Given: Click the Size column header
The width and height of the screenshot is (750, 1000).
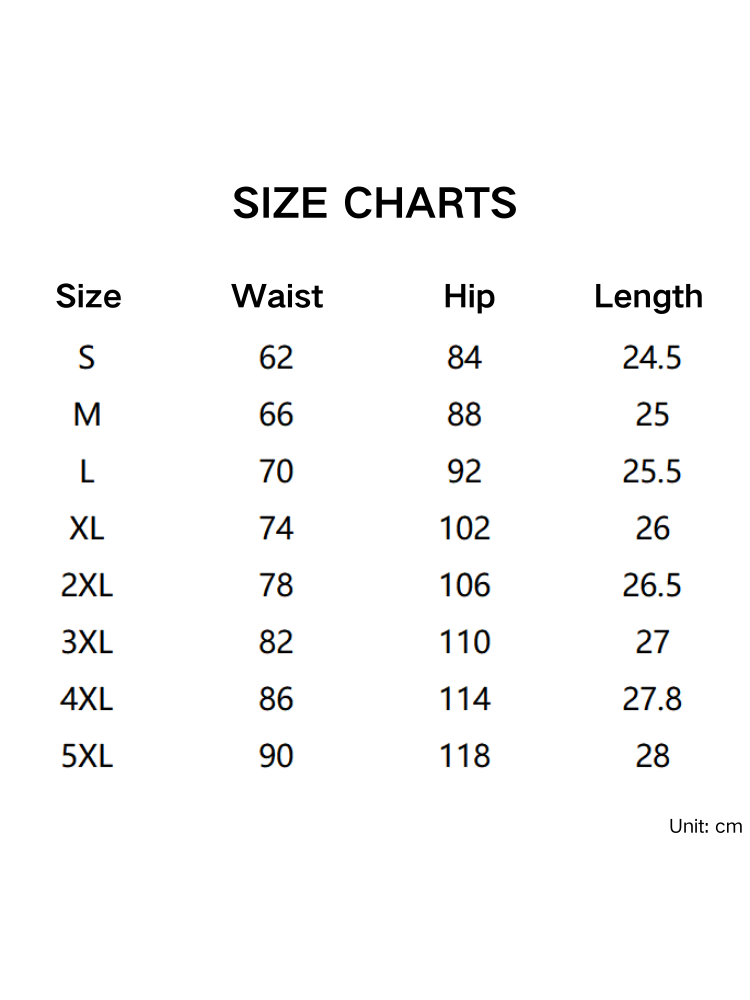Looking at the screenshot, I should 88,297.
